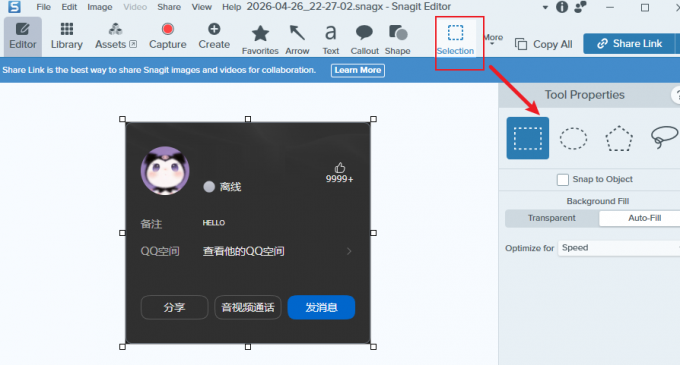Screen dimensions: 680x365
Task: Click the Snagit logo icon
Action: [x=14, y=7]
